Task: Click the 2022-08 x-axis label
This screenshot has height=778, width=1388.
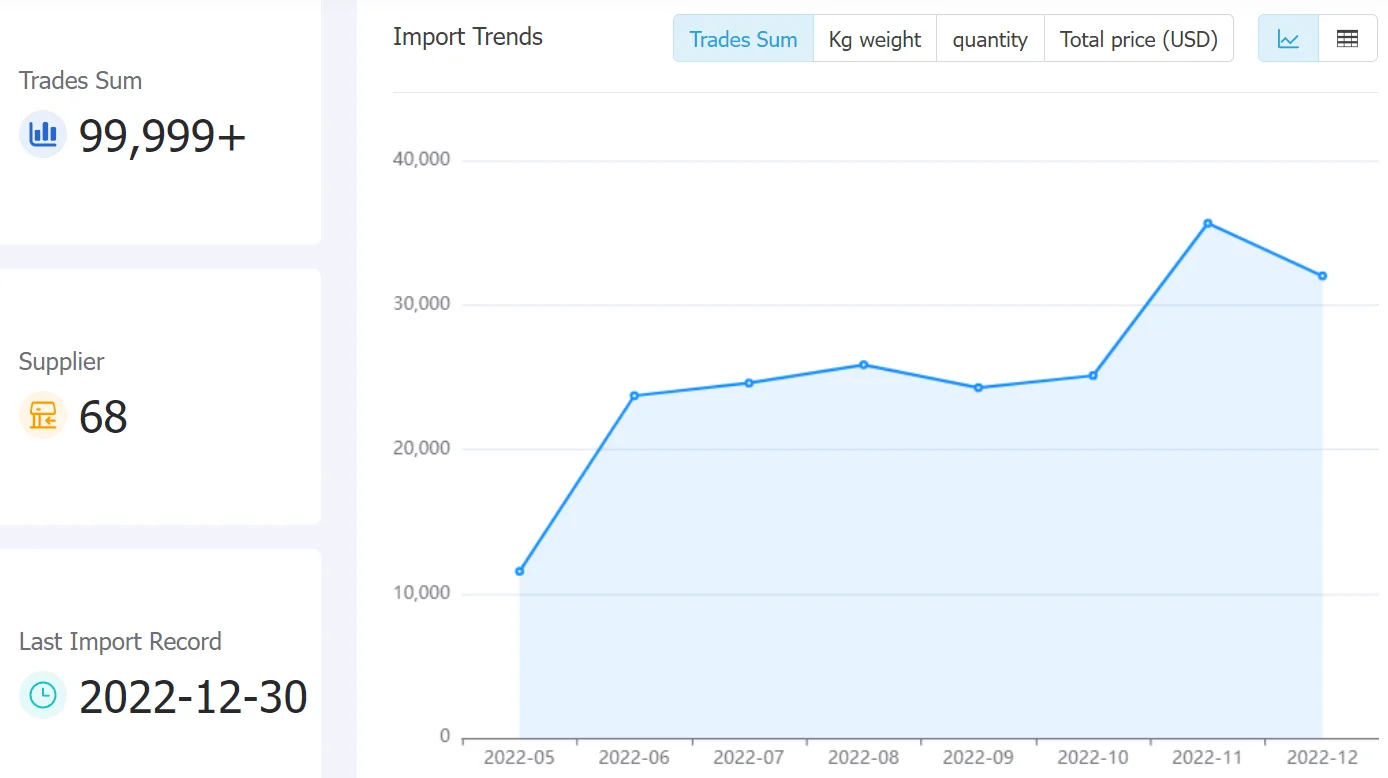Action: point(864,757)
